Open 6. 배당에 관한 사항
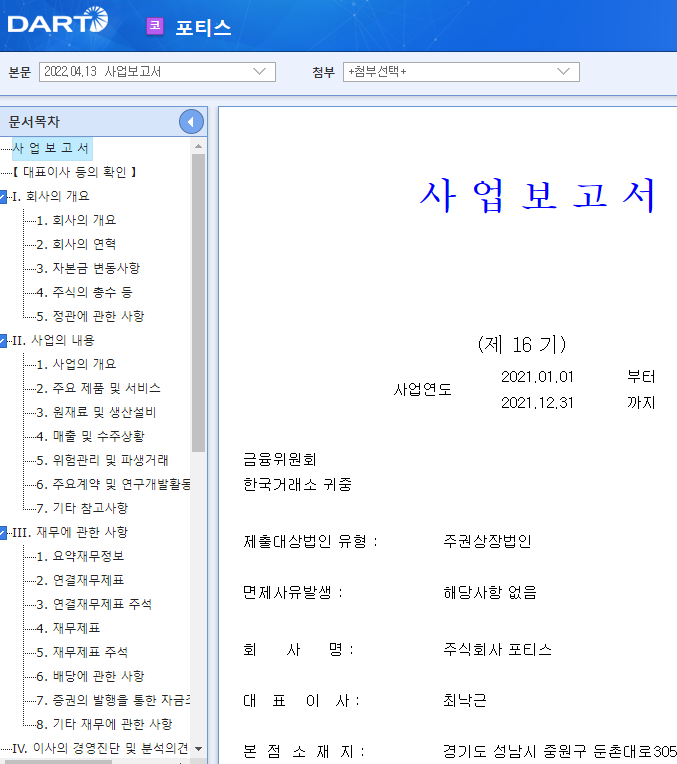Image resolution: width=677 pixels, height=764 pixels. point(90,677)
